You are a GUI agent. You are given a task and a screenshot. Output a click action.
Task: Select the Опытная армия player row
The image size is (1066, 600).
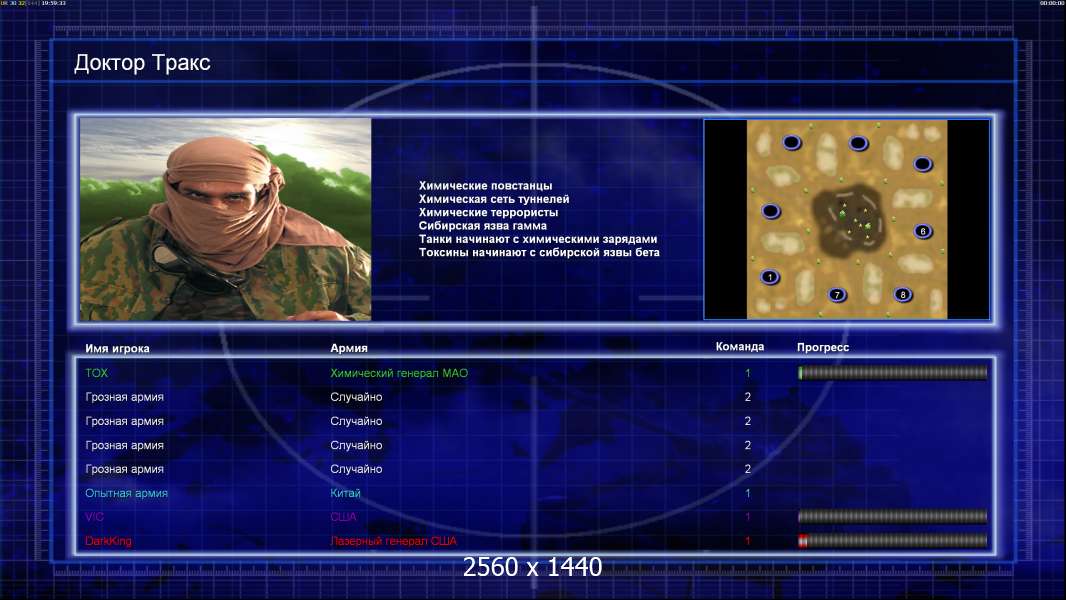pos(127,493)
